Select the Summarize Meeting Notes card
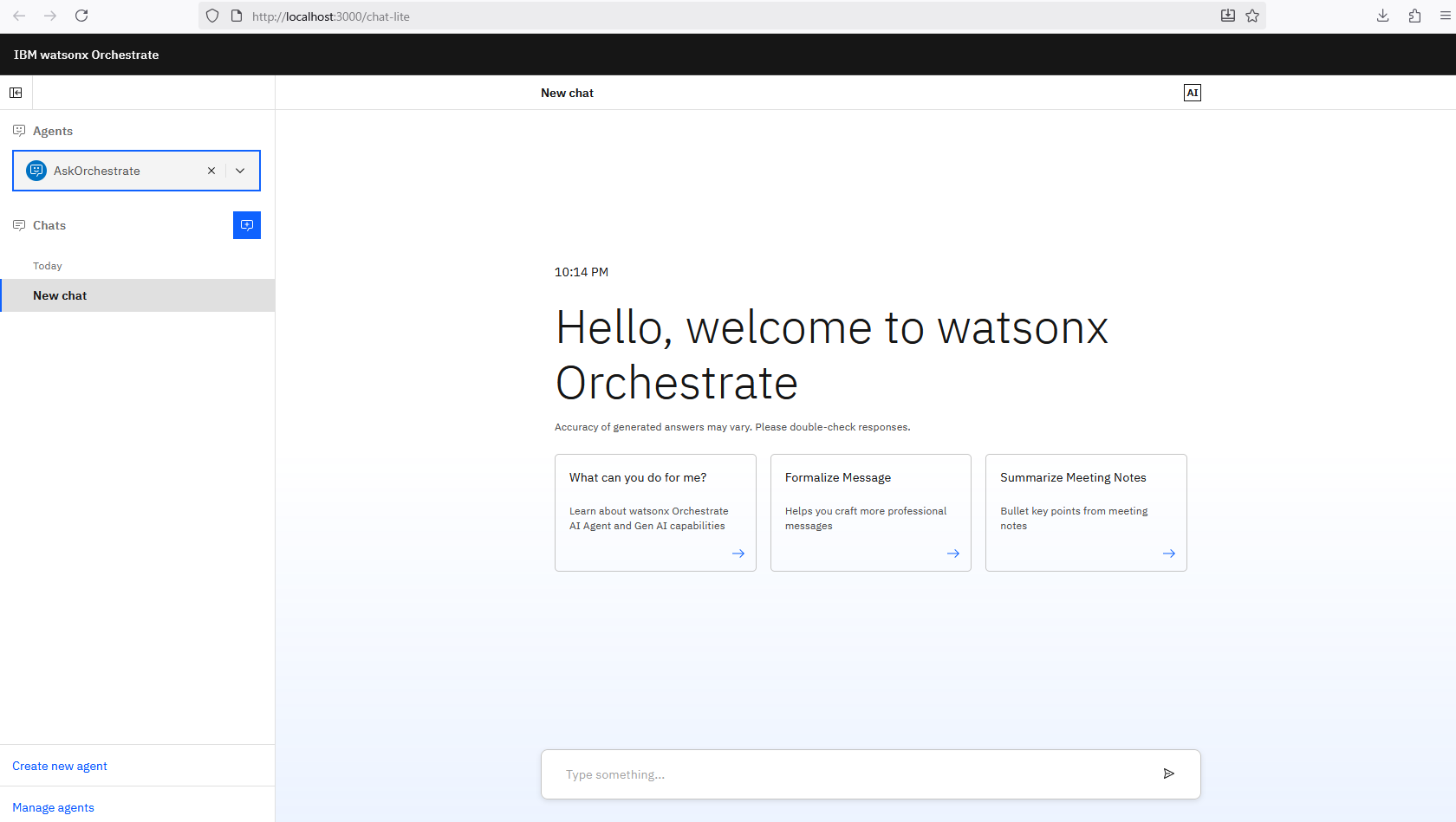Screen dimensions: 1456x822 (1086, 512)
